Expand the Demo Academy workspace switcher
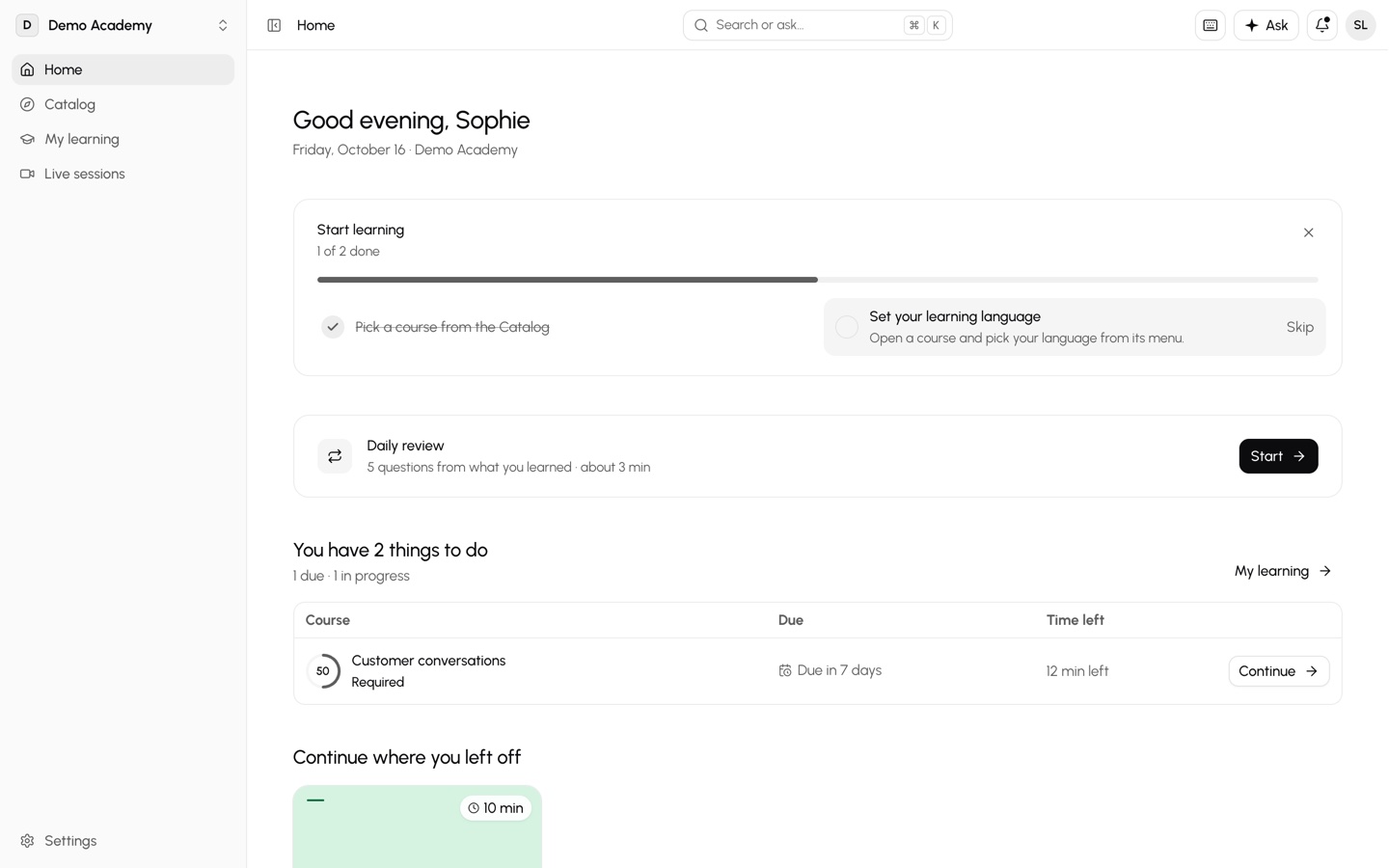This screenshot has height=868, width=1389. click(x=123, y=25)
